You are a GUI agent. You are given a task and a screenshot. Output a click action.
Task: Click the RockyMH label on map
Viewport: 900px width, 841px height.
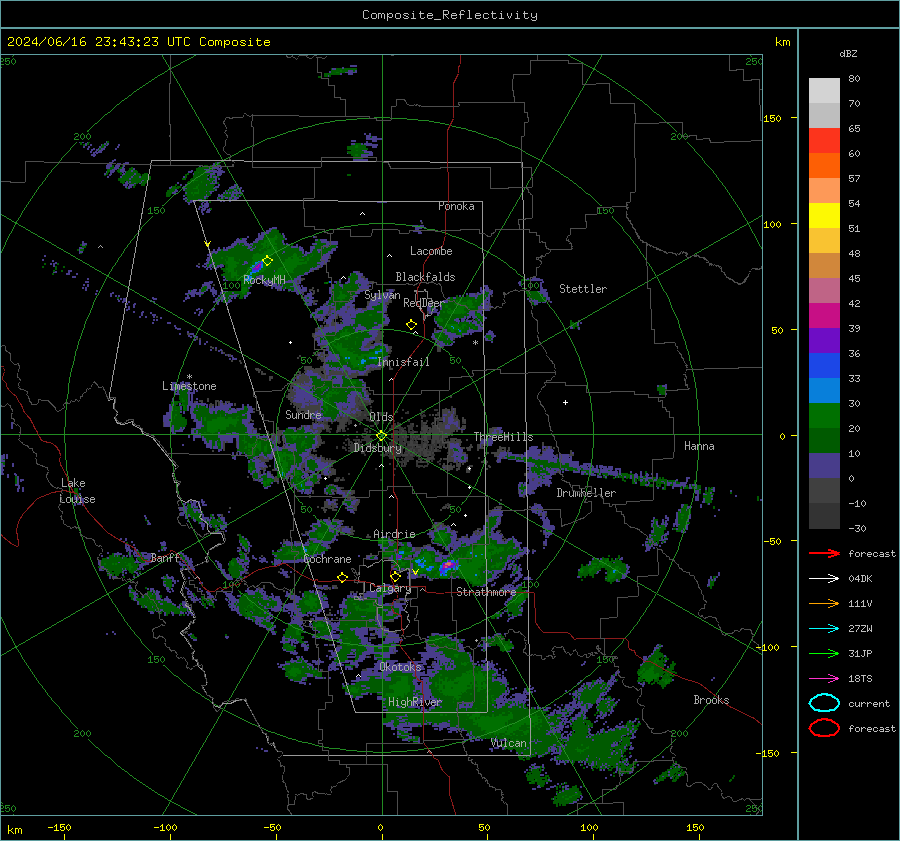coord(264,280)
